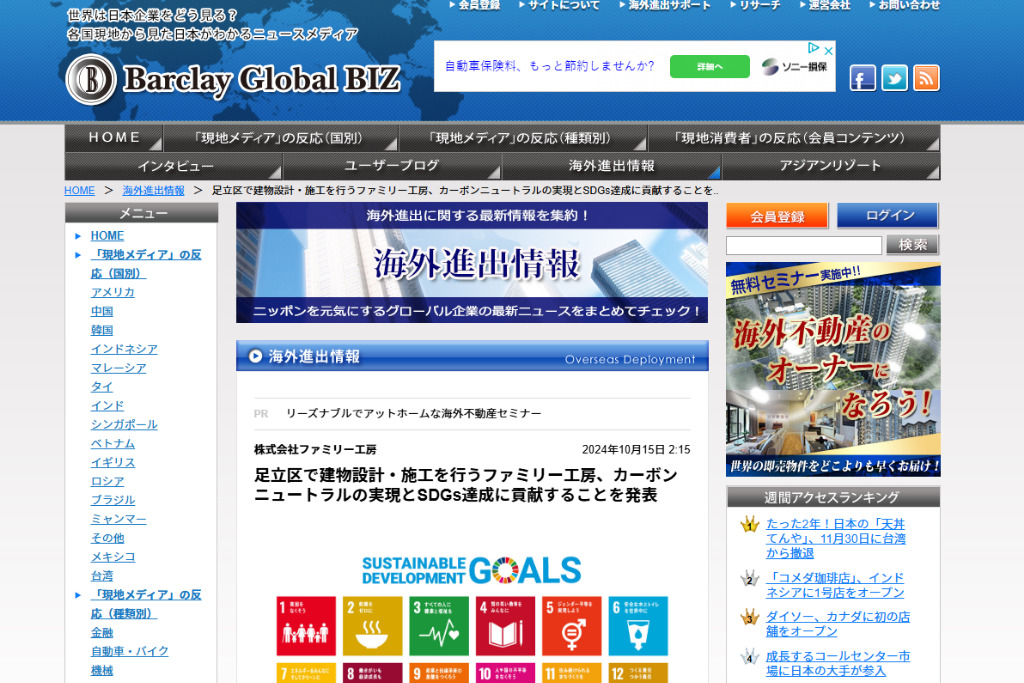Screen dimensions: 1024x683
Task: Click the Facebook icon in header
Action: [x=863, y=78]
